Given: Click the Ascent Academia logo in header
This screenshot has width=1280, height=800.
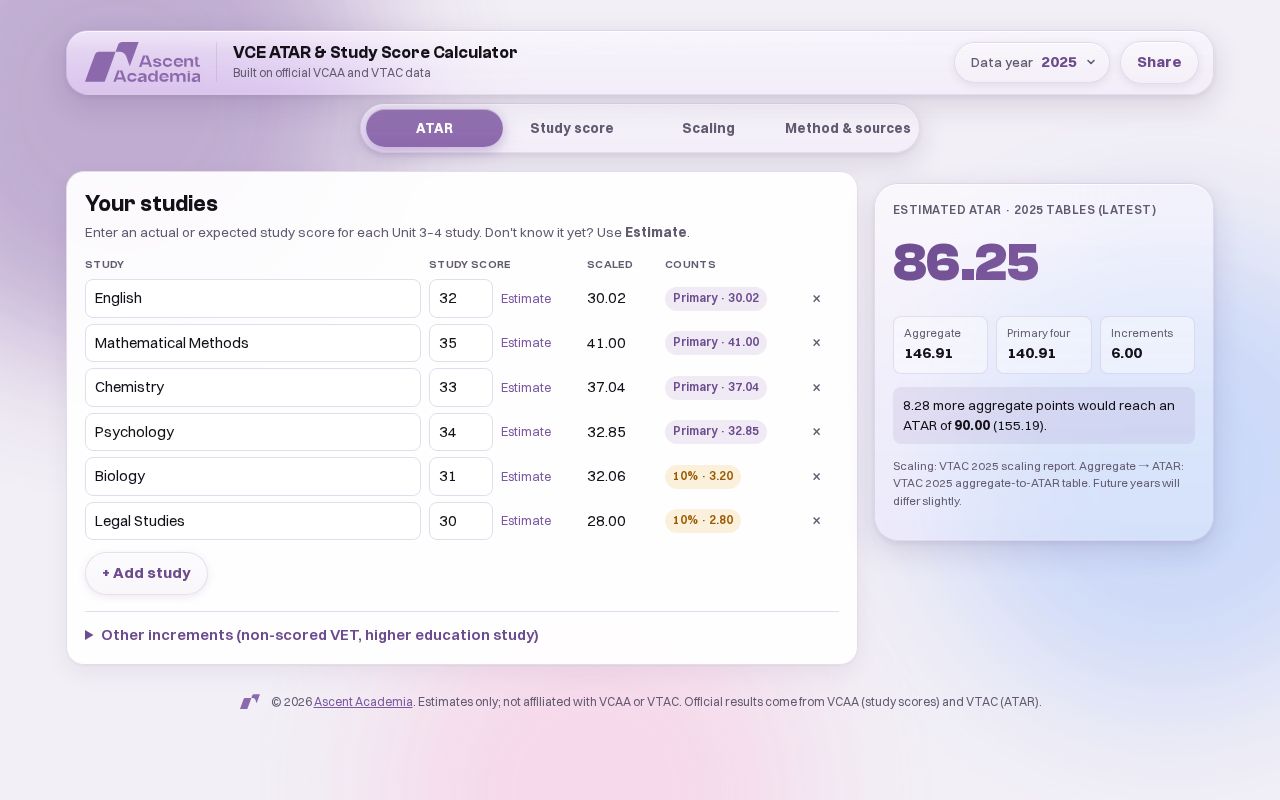Looking at the screenshot, I should tap(143, 62).
